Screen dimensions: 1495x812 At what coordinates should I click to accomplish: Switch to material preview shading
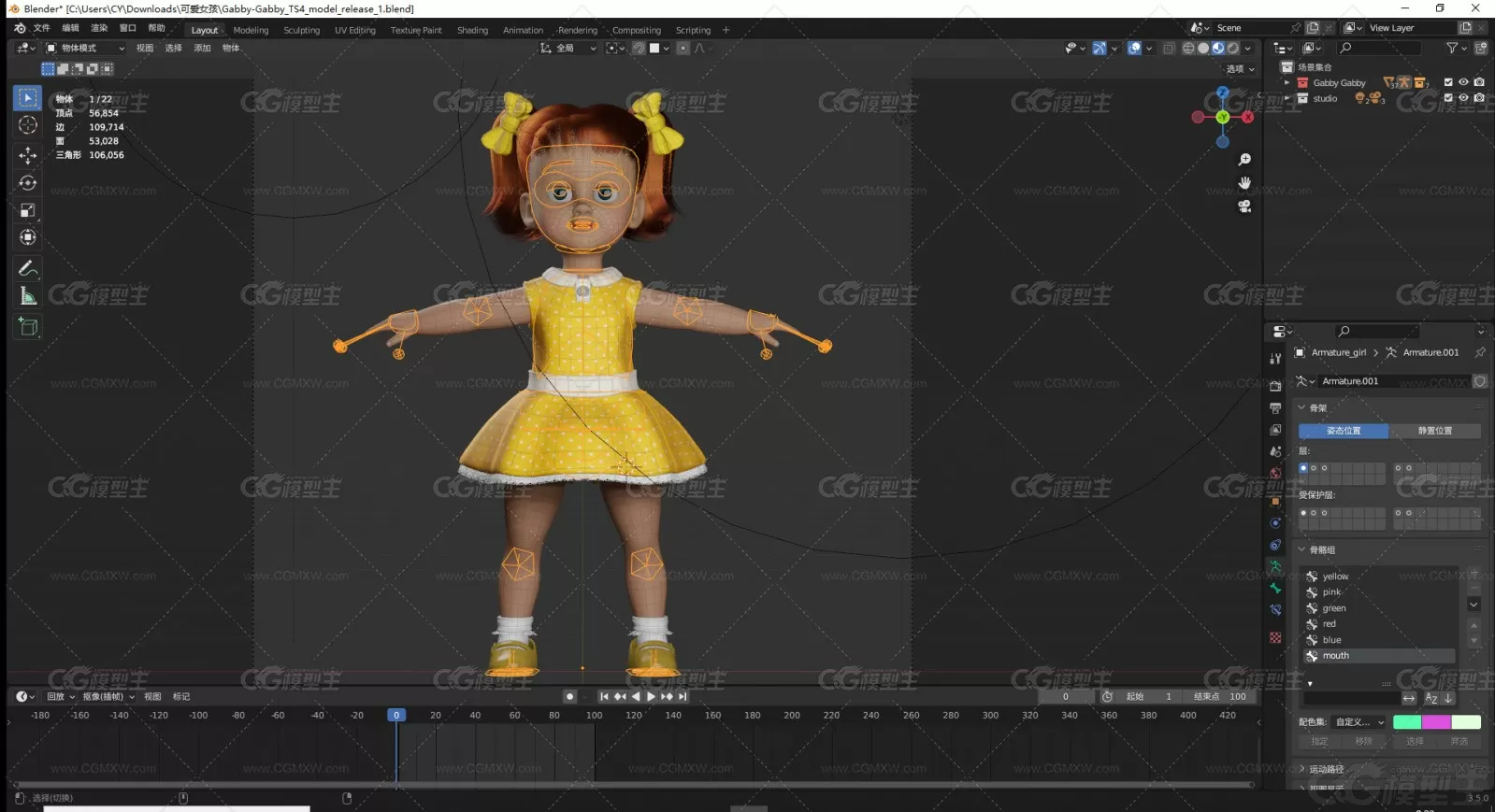[x=1218, y=49]
